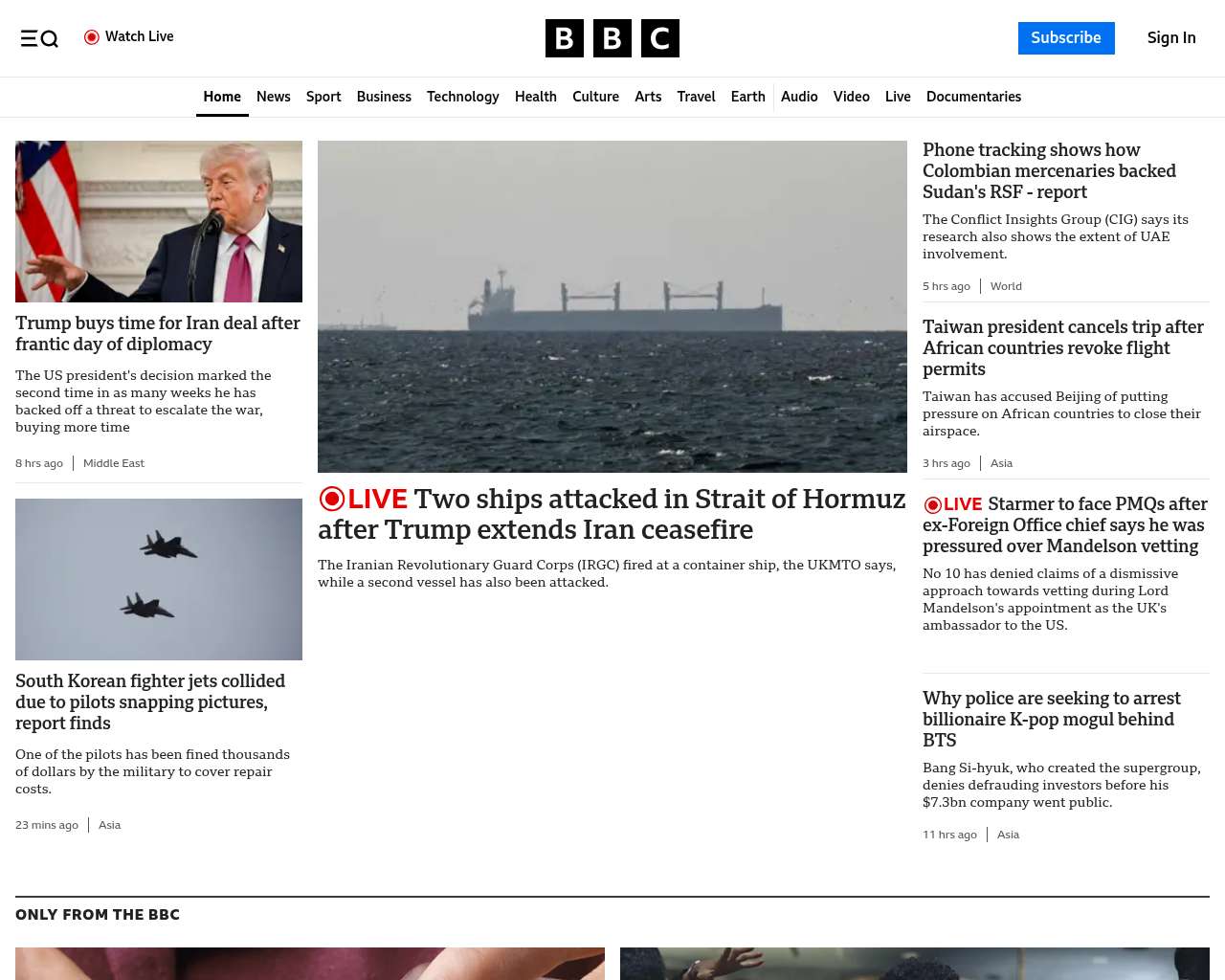Open the Documentaries section
This screenshot has height=980, width=1225.
(973, 97)
